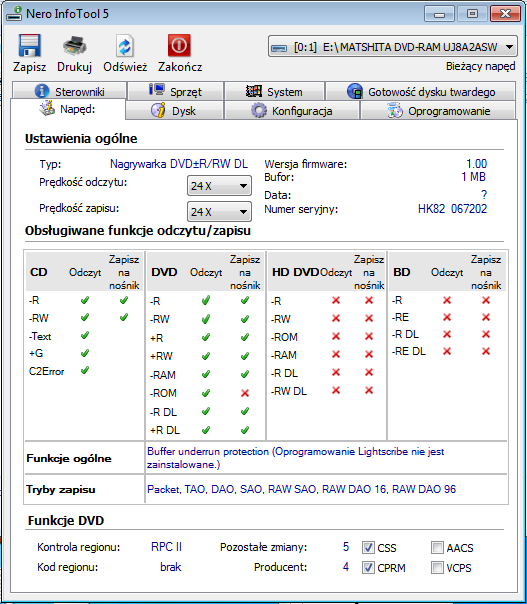Viewport: 527px width, 604px height.
Task: Toggle the CPRM checkbox
Action: point(368,567)
